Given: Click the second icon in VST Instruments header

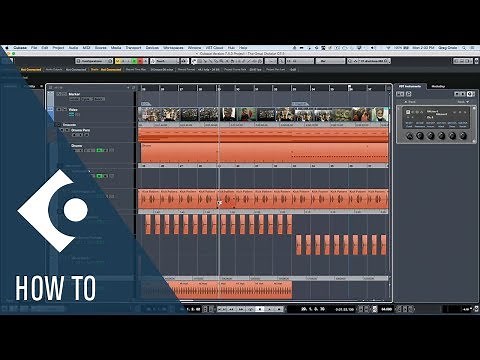Looking at the screenshot, I should tap(409, 94).
